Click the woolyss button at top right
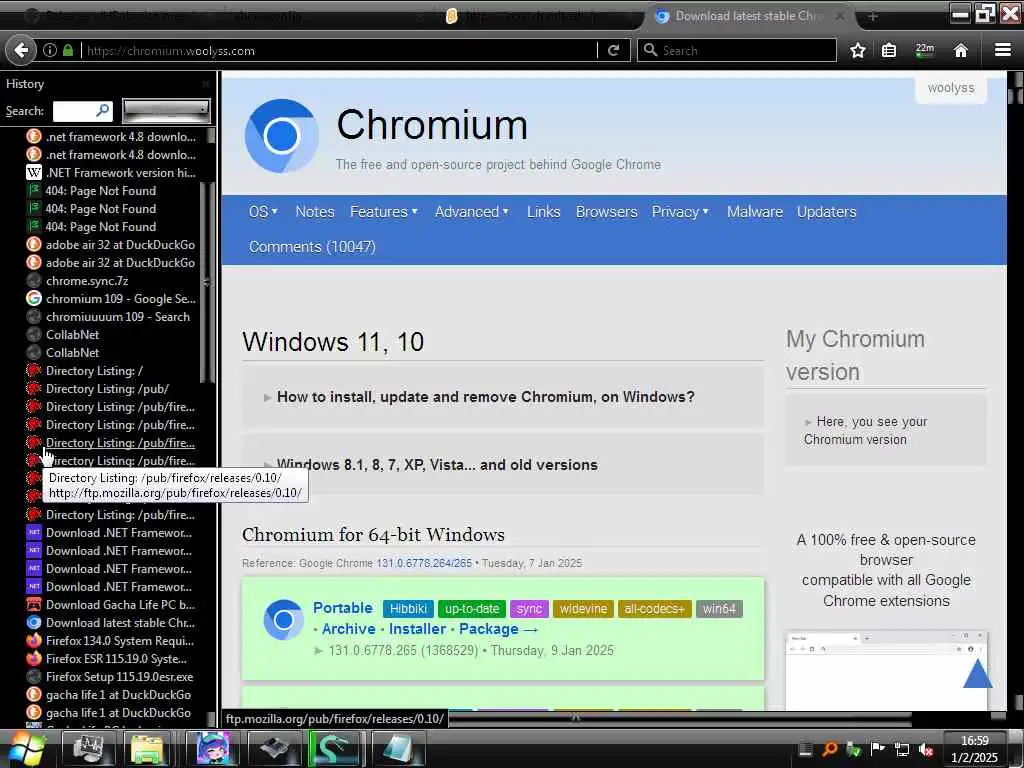 tap(951, 88)
